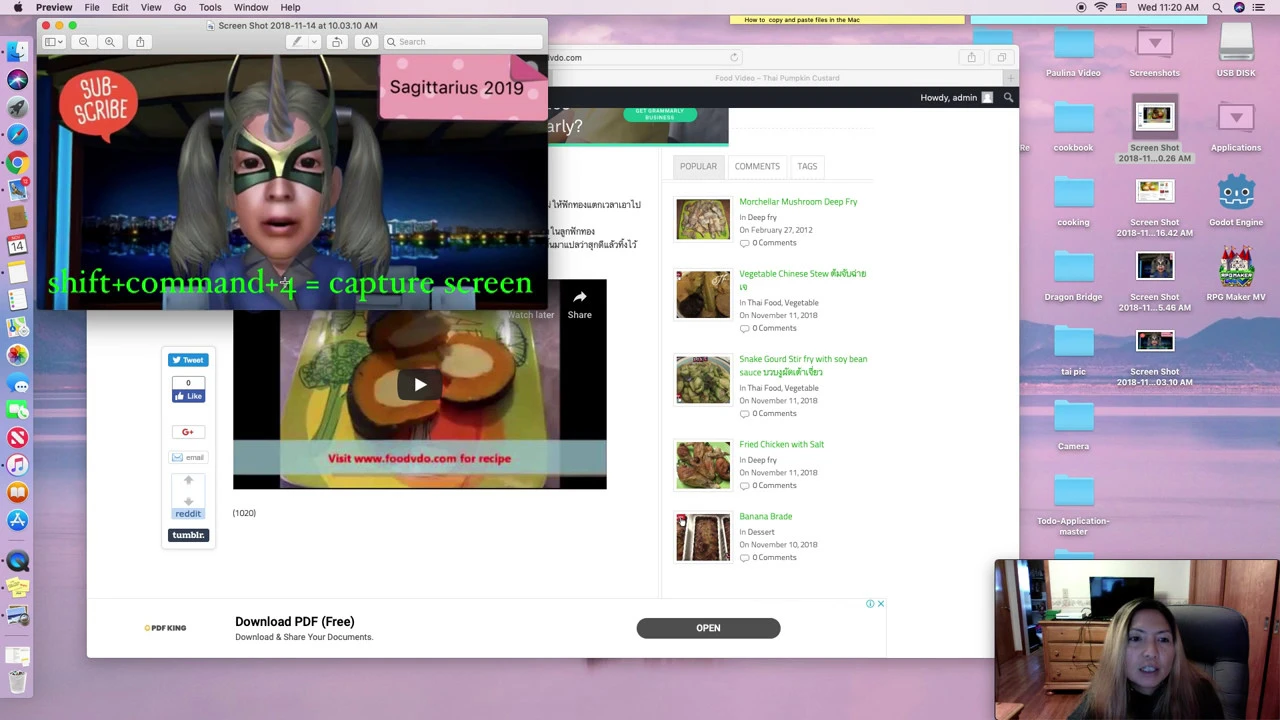Close the PDF King ad banner

pyautogui.click(x=880, y=604)
